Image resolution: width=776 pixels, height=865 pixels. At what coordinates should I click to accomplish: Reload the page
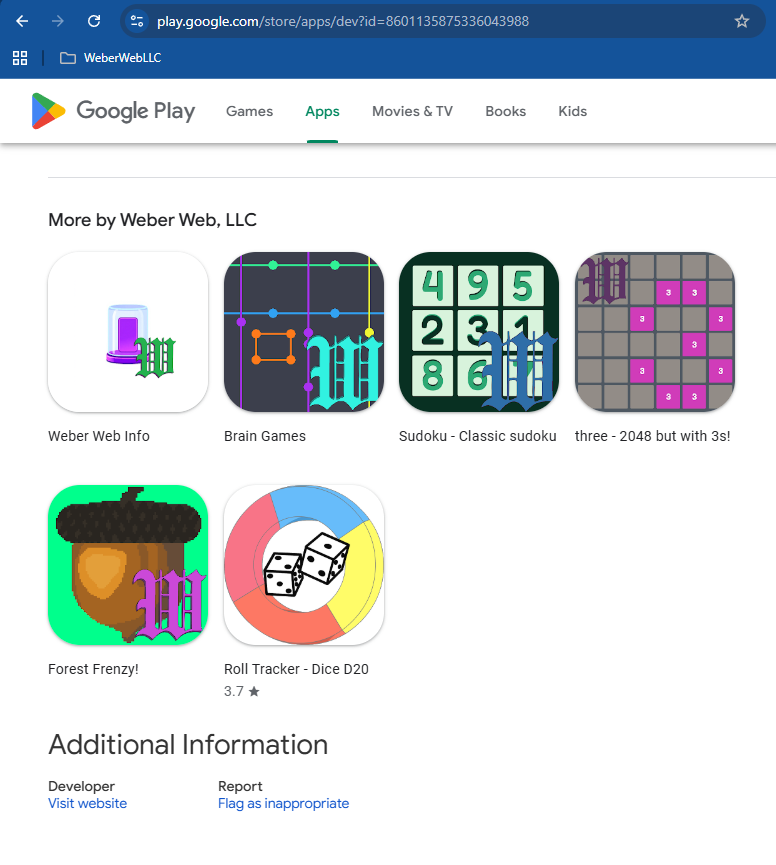[94, 21]
